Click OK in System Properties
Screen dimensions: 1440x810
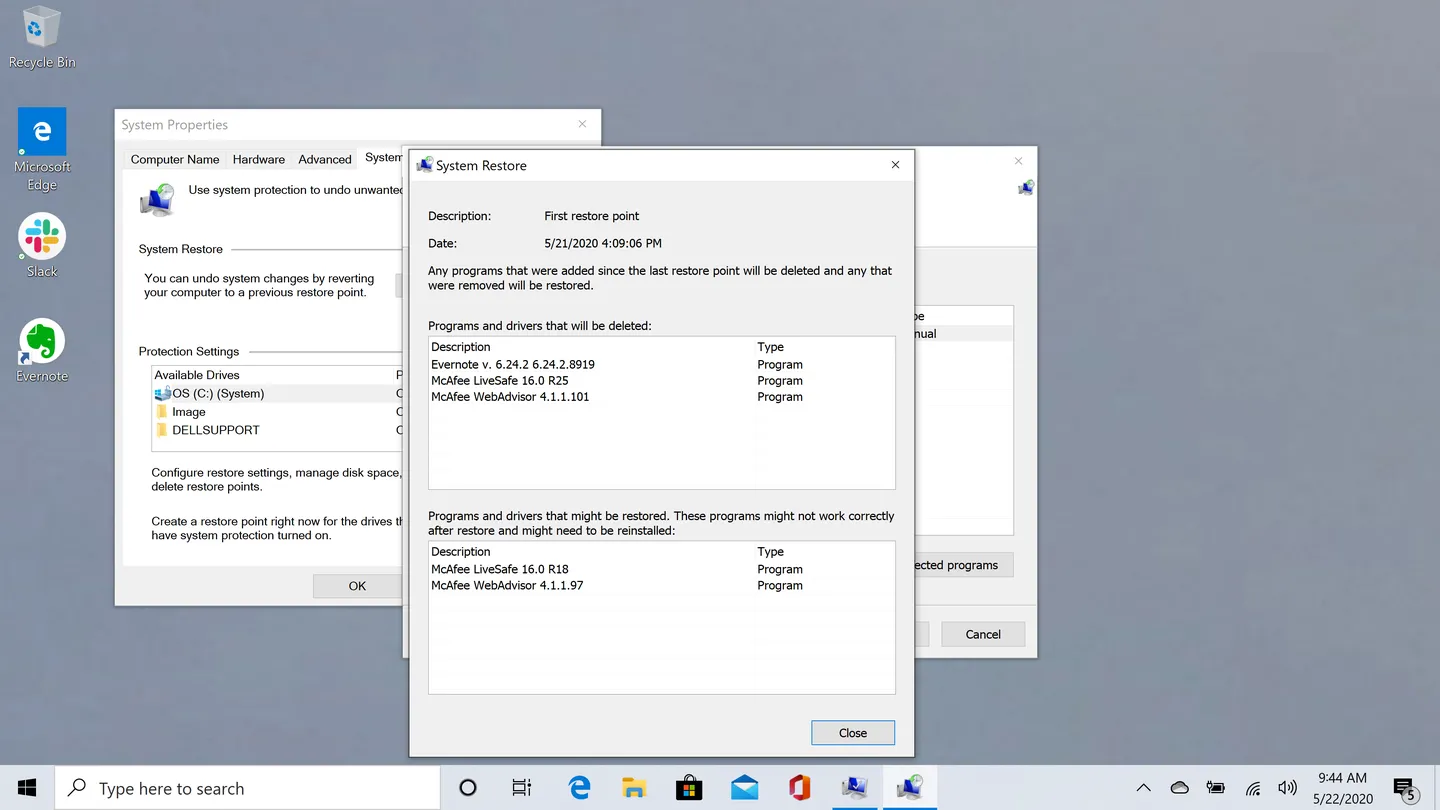click(357, 586)
